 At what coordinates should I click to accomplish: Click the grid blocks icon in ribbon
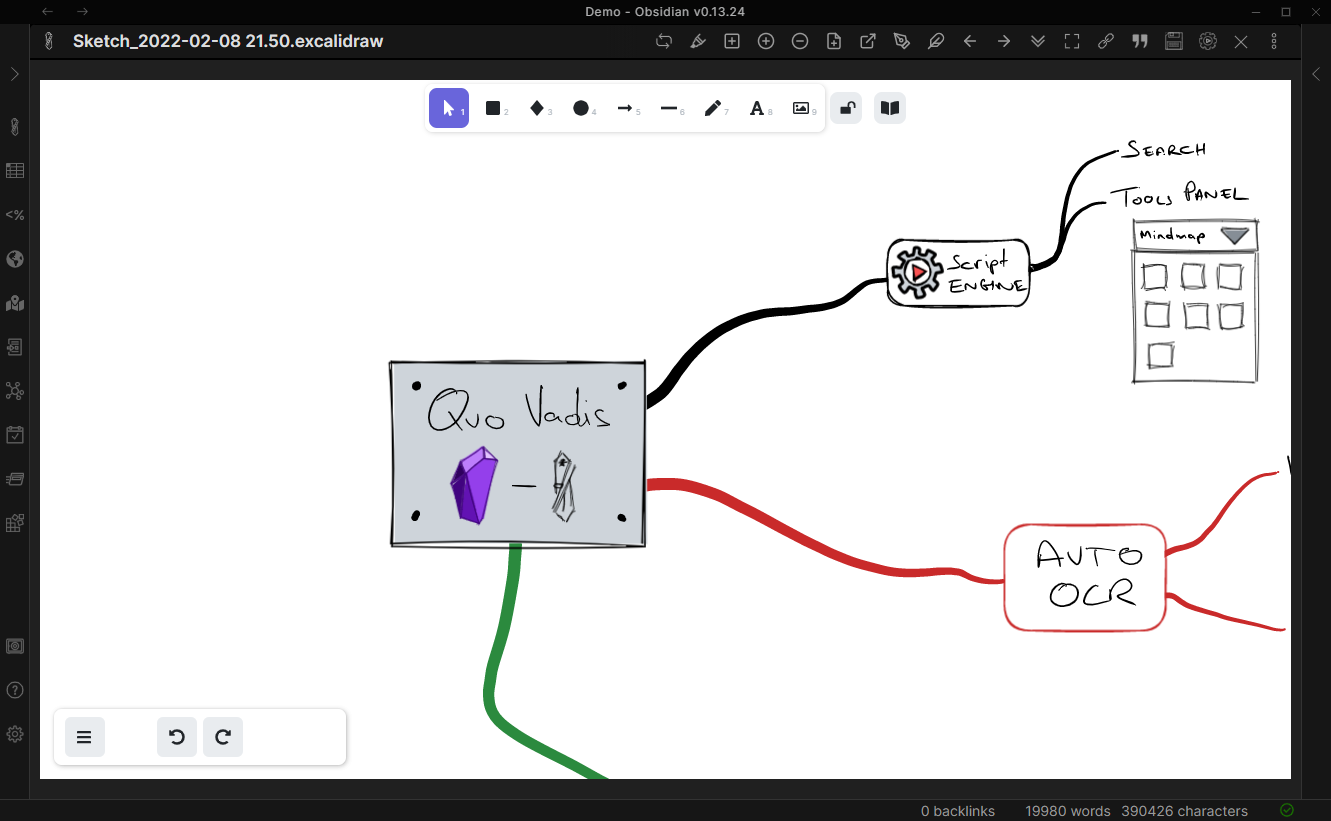point(15,523)
